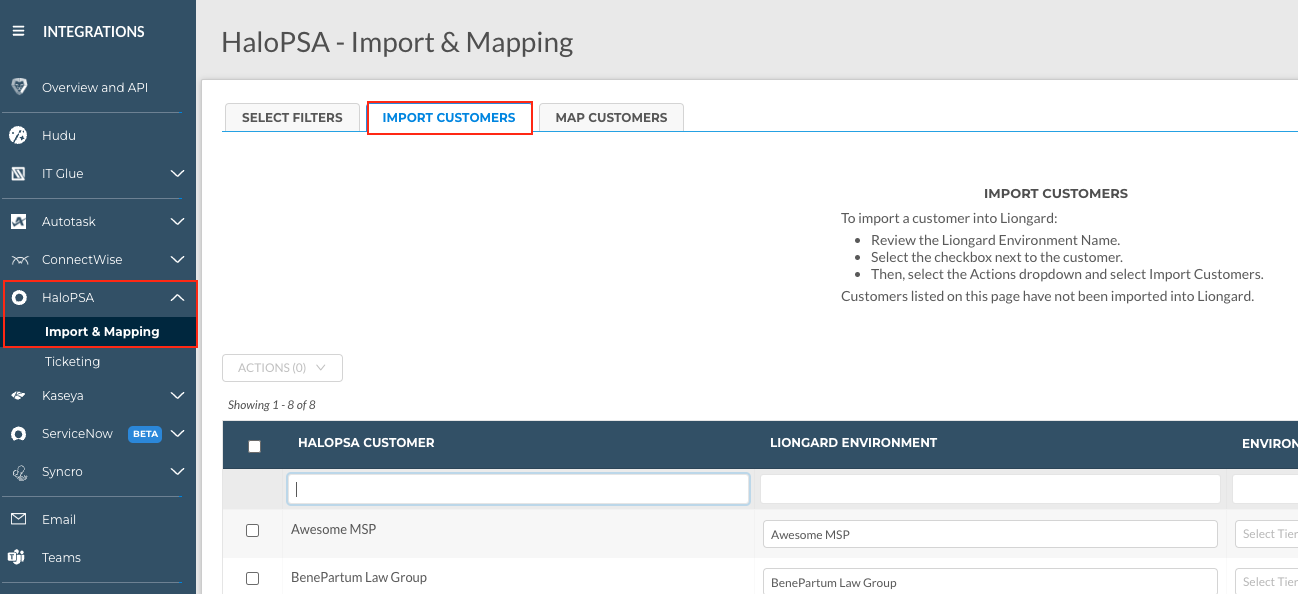Open Import & Mapping under HaloPSA
The height and width of the screenshot is (594, 1298).
point(102,332)
